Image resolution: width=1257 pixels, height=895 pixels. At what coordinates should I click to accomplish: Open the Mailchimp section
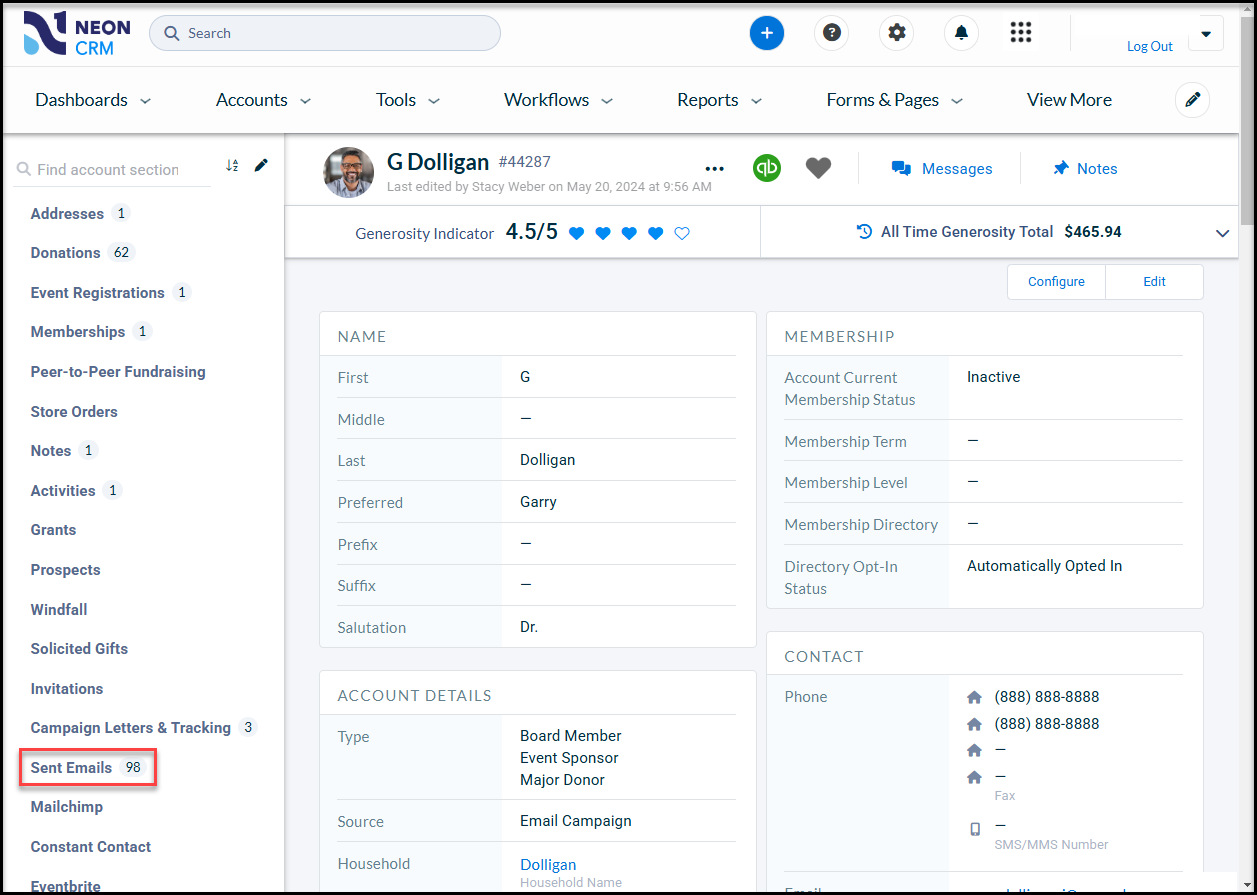click(x=67, y=807)
